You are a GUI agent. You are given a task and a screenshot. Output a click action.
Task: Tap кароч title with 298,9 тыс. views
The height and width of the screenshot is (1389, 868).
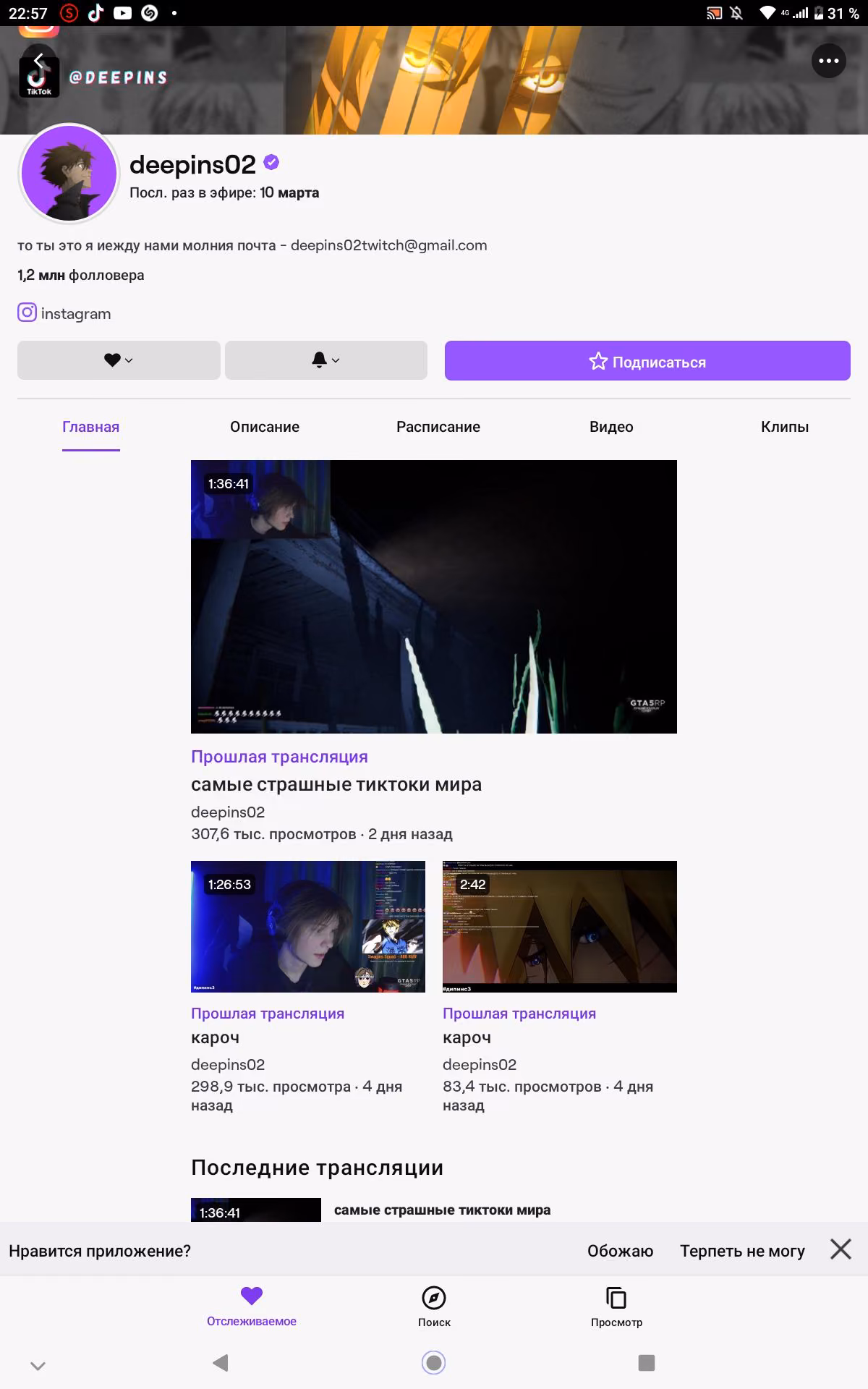(215, 1037)
